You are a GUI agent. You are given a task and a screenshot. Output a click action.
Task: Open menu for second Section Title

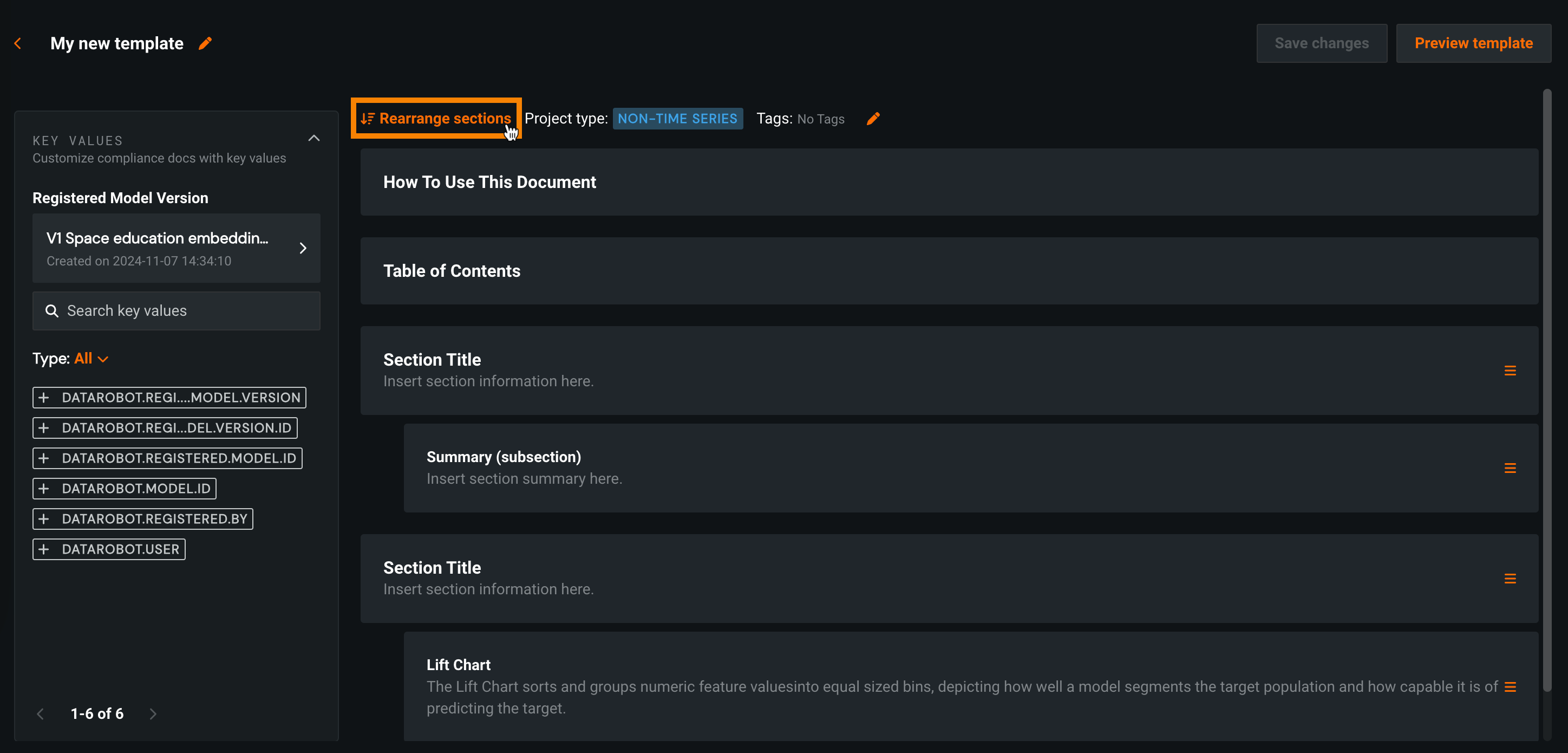coord(1510,578)
